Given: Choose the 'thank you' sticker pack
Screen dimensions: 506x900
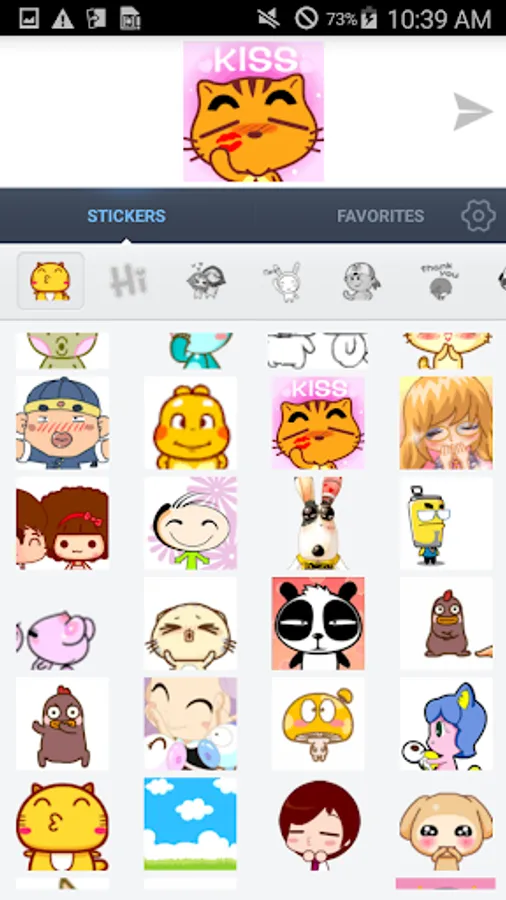Looking at the screenshot, I should [437, 281].
